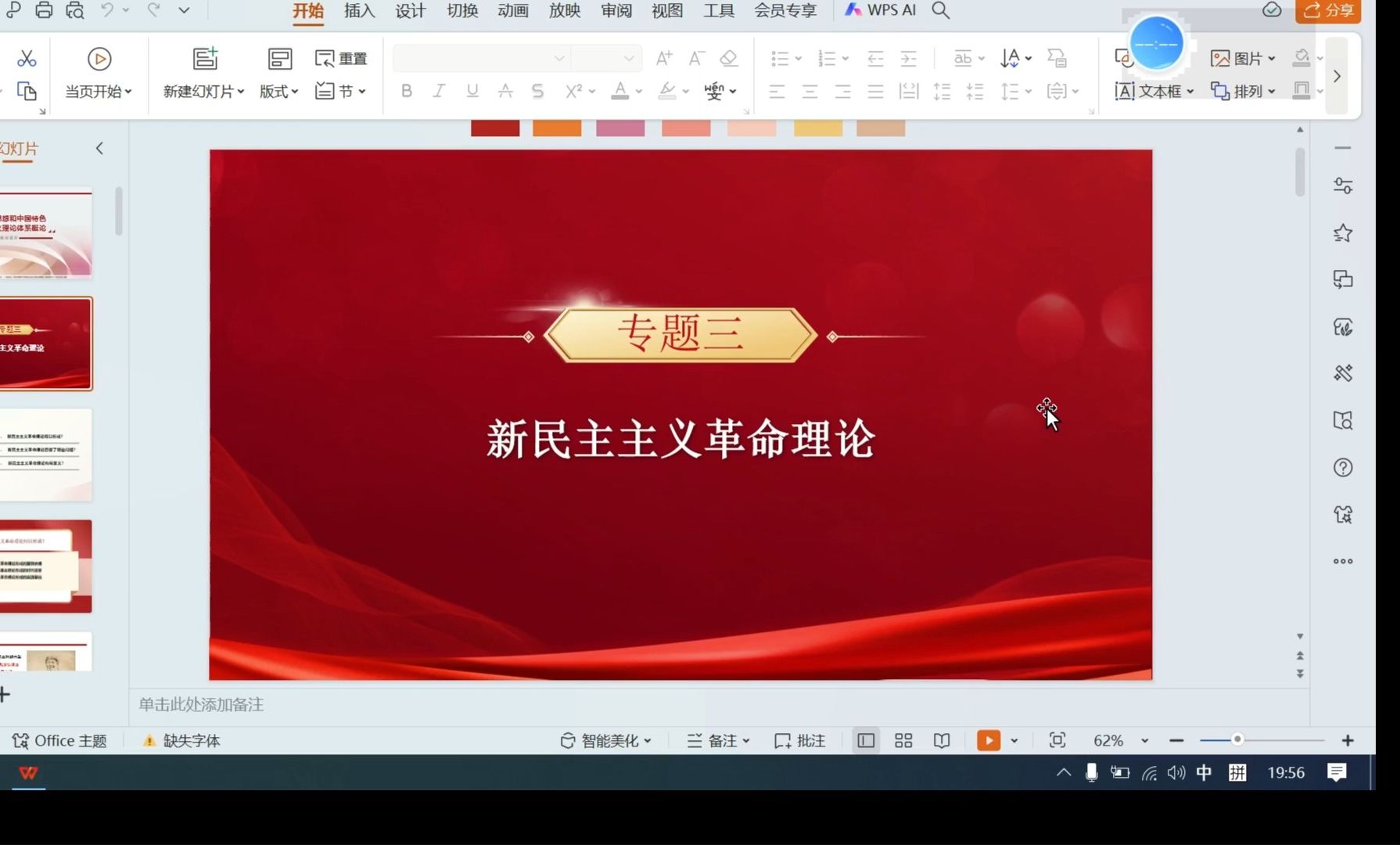Viewport: 1400px width, 845px height.
Task: Toggle align text right
Action: coord(842,92)
